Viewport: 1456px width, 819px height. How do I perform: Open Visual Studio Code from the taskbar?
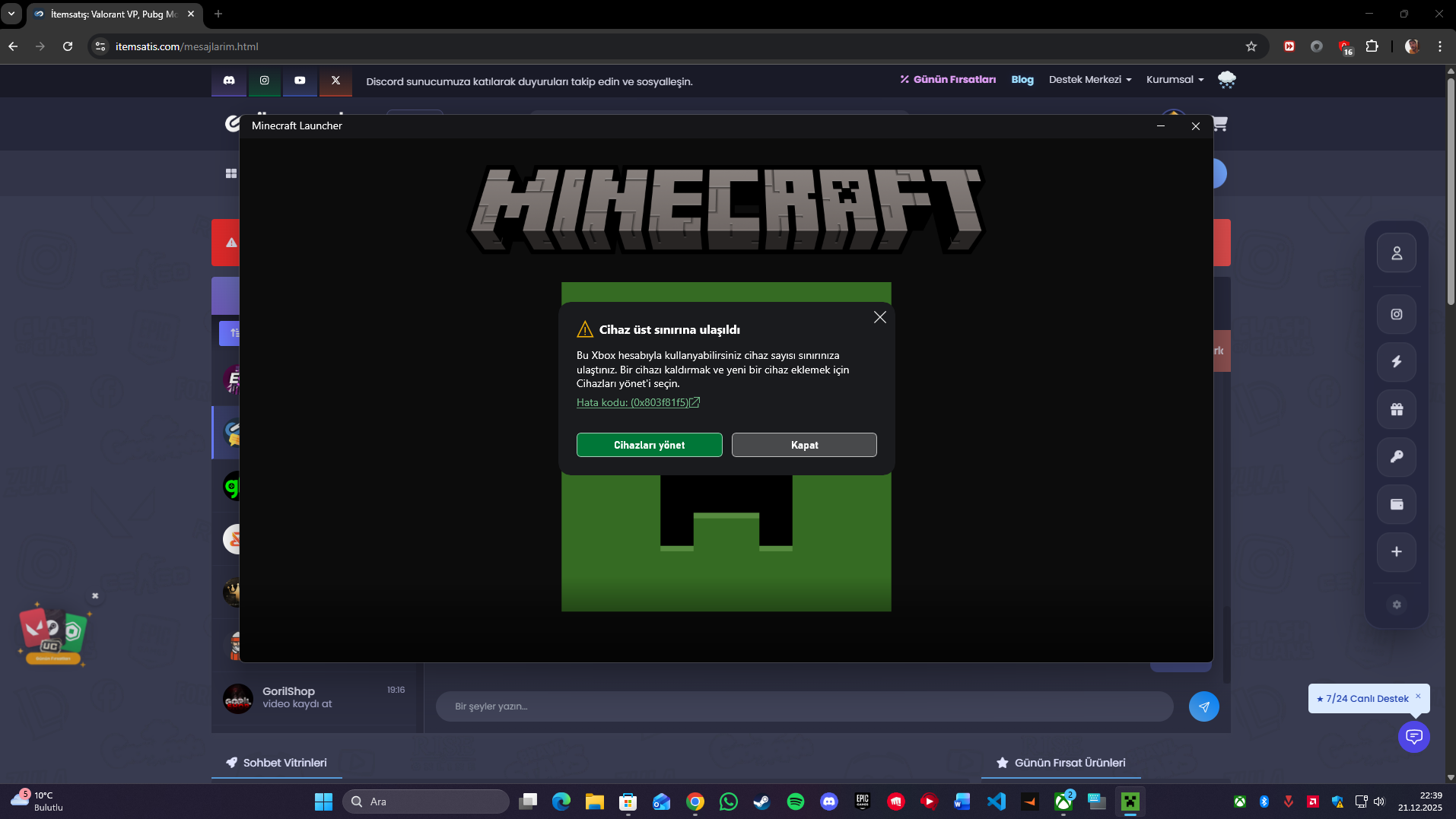click(996, 802)
